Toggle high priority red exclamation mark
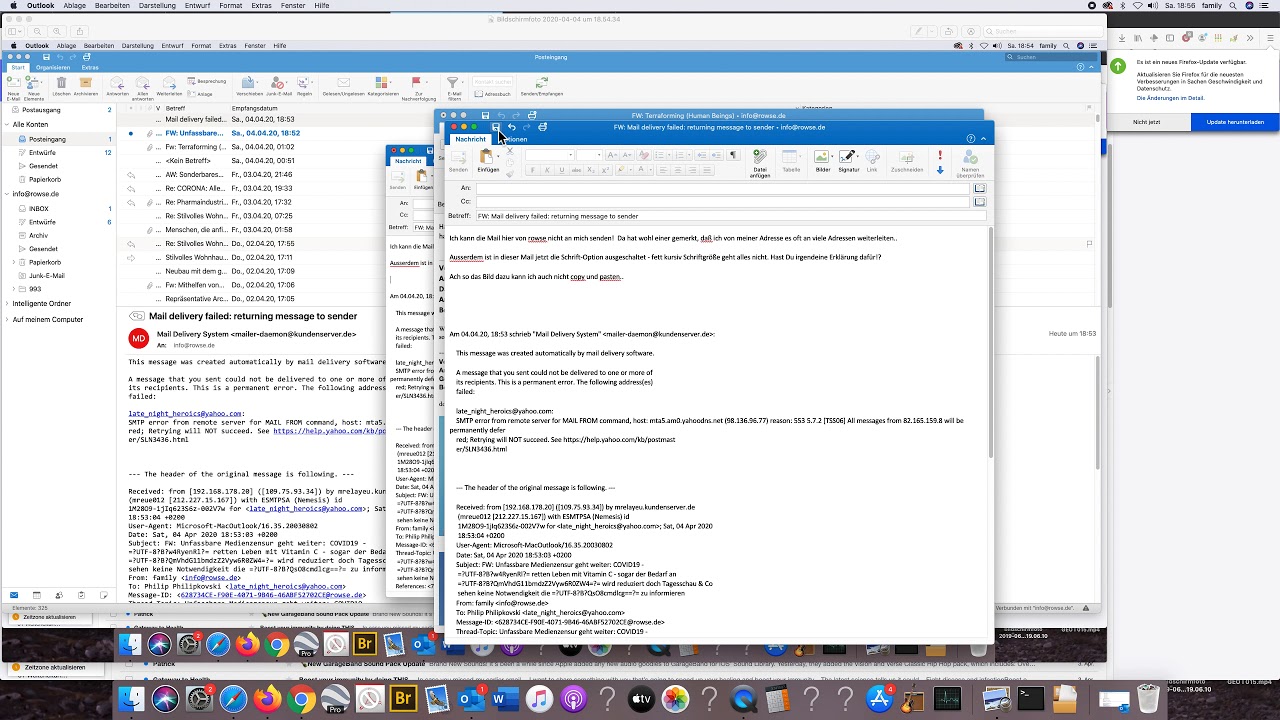Screen dimensions: 1280x720 point(940,155)
